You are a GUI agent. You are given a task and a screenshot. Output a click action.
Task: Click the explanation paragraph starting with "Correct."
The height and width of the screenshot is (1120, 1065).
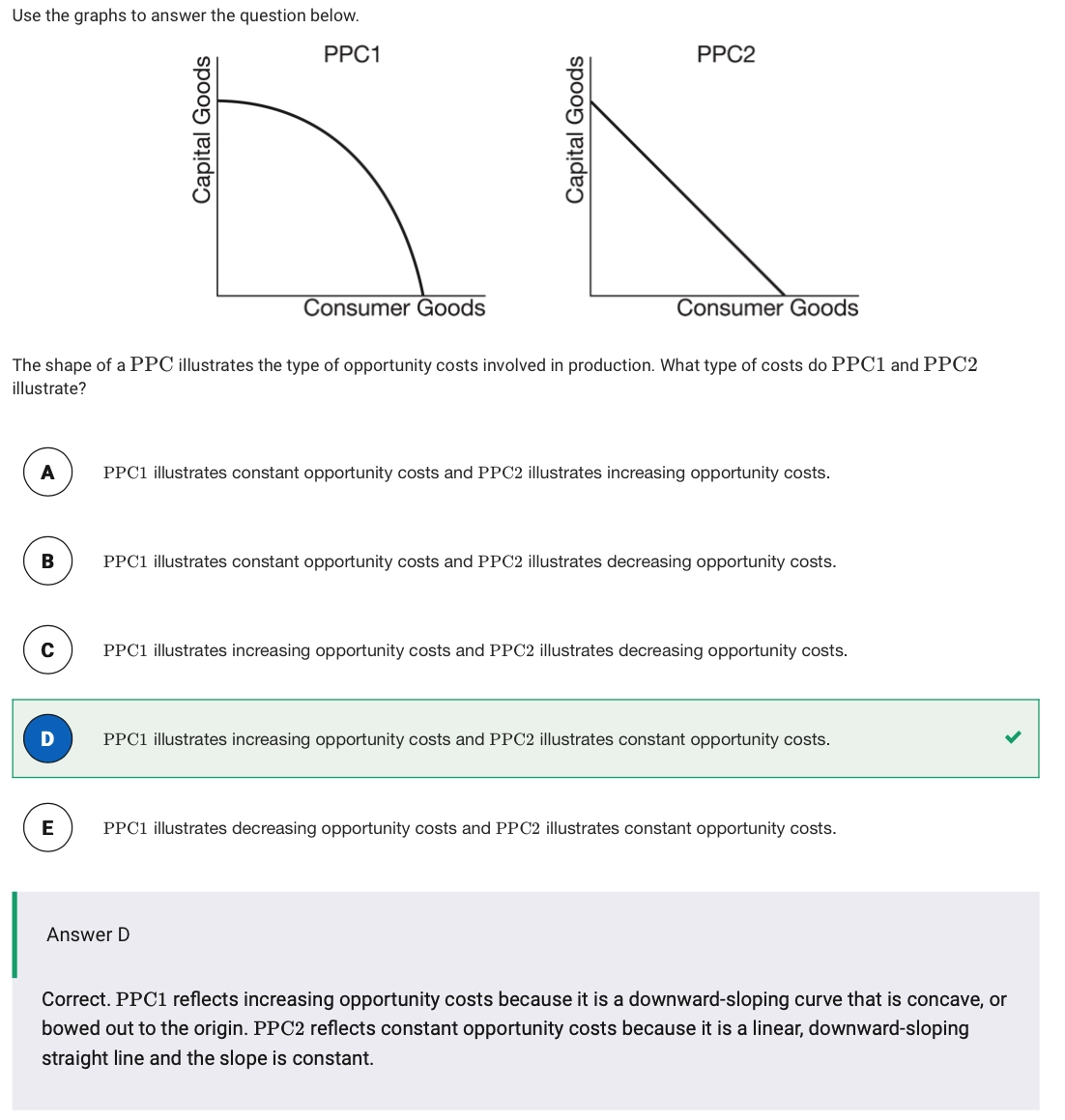pos(523,1028)
